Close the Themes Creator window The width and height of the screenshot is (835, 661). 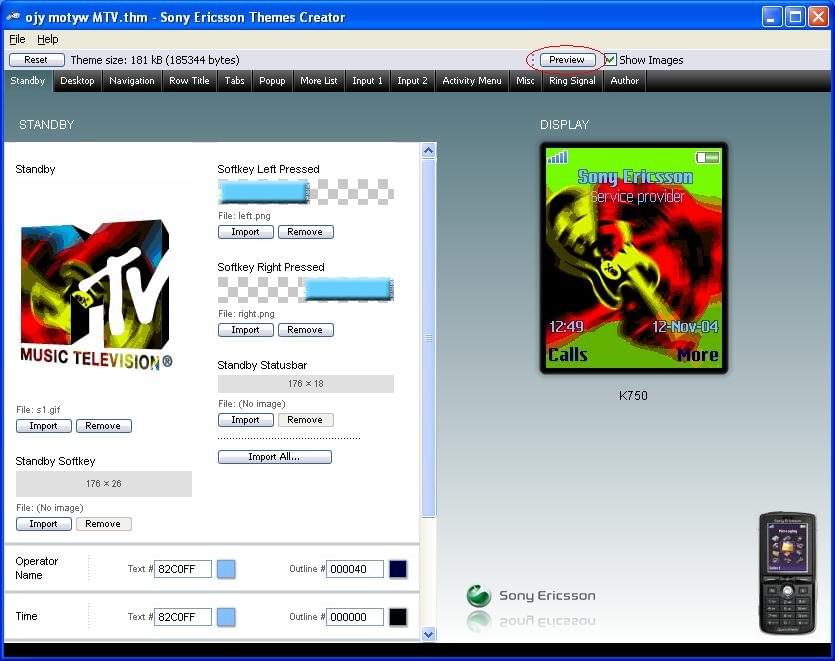pos(818,17)
